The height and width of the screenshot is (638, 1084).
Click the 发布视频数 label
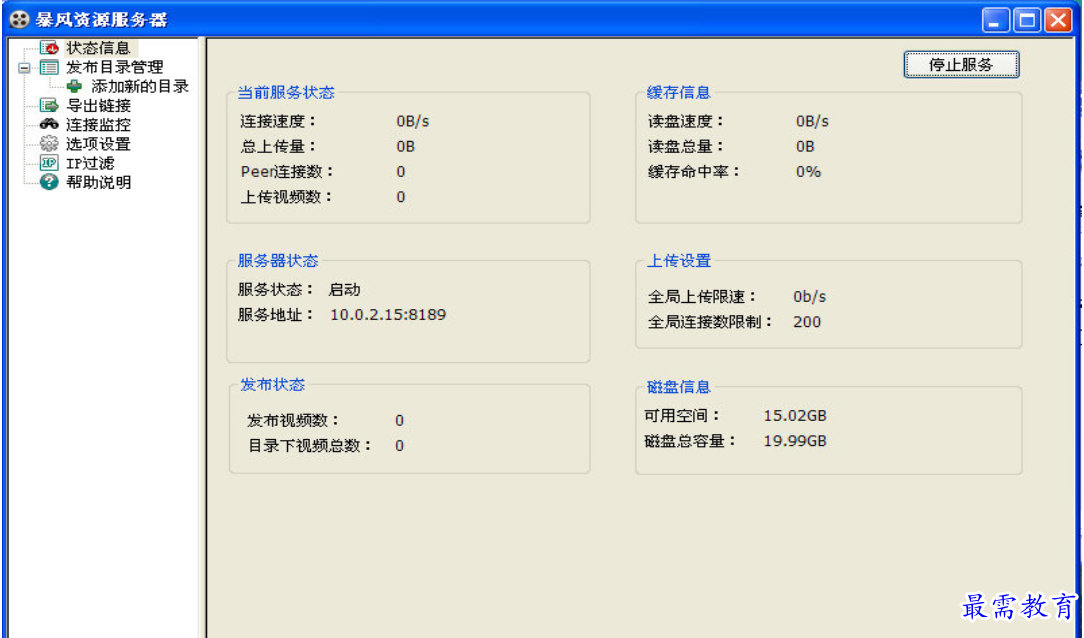(x=294, y=420)
